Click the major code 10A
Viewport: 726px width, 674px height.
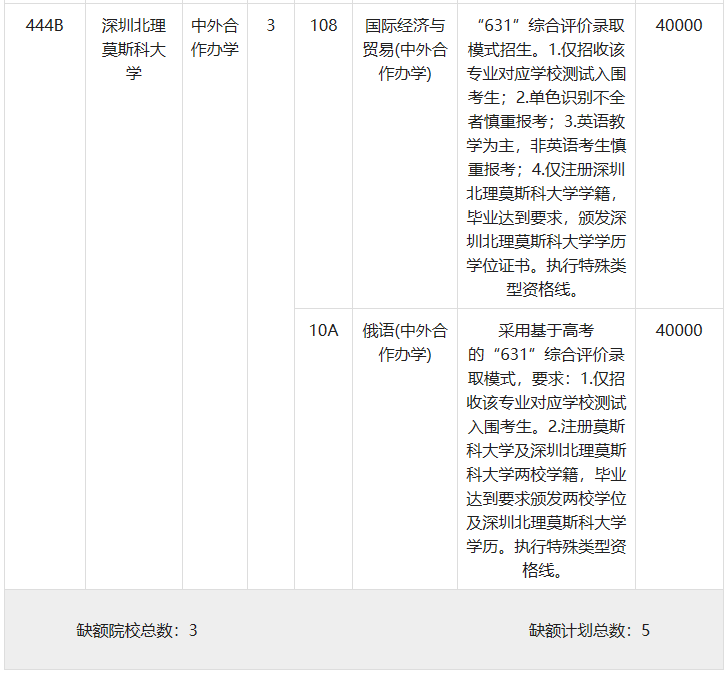pyautogui.click(x=323, y=331)
